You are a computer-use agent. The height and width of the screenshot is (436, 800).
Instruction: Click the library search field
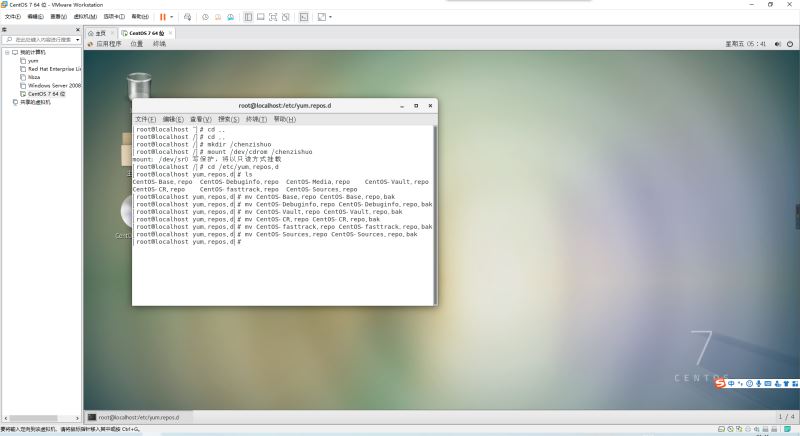coord(41,39)
